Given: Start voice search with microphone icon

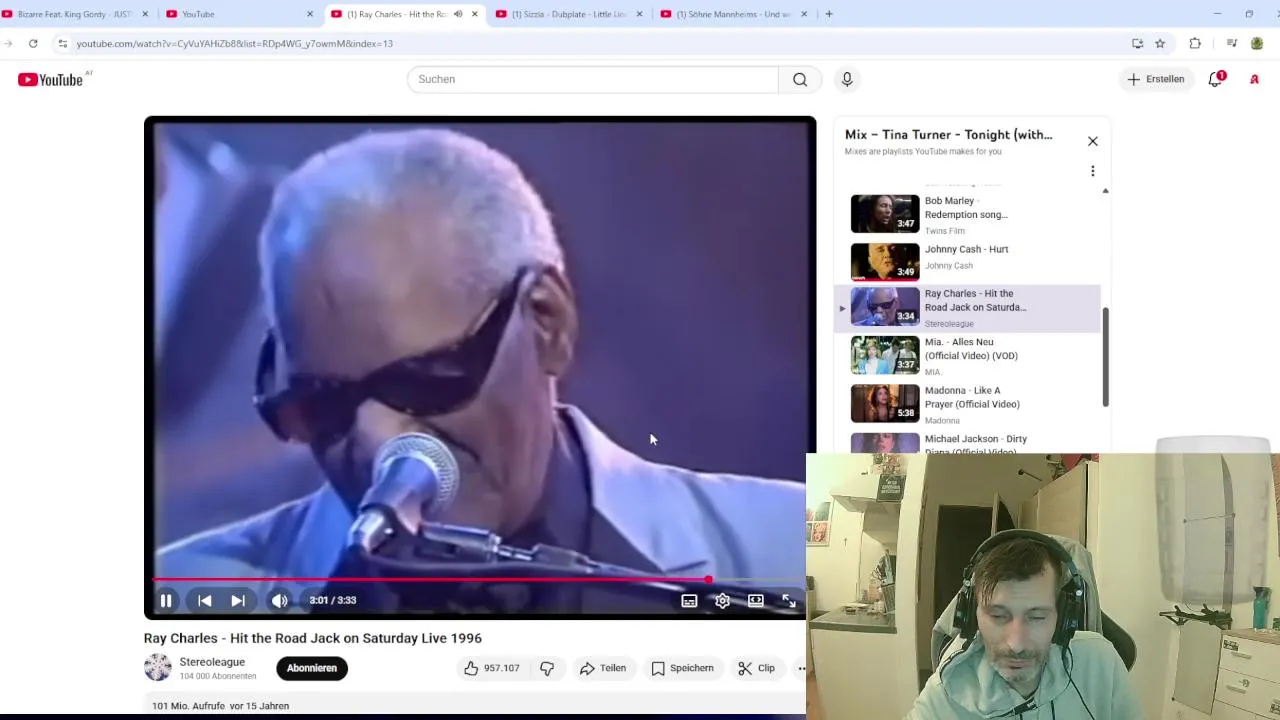Looking at the screenshot, I should tap(847, 79).
